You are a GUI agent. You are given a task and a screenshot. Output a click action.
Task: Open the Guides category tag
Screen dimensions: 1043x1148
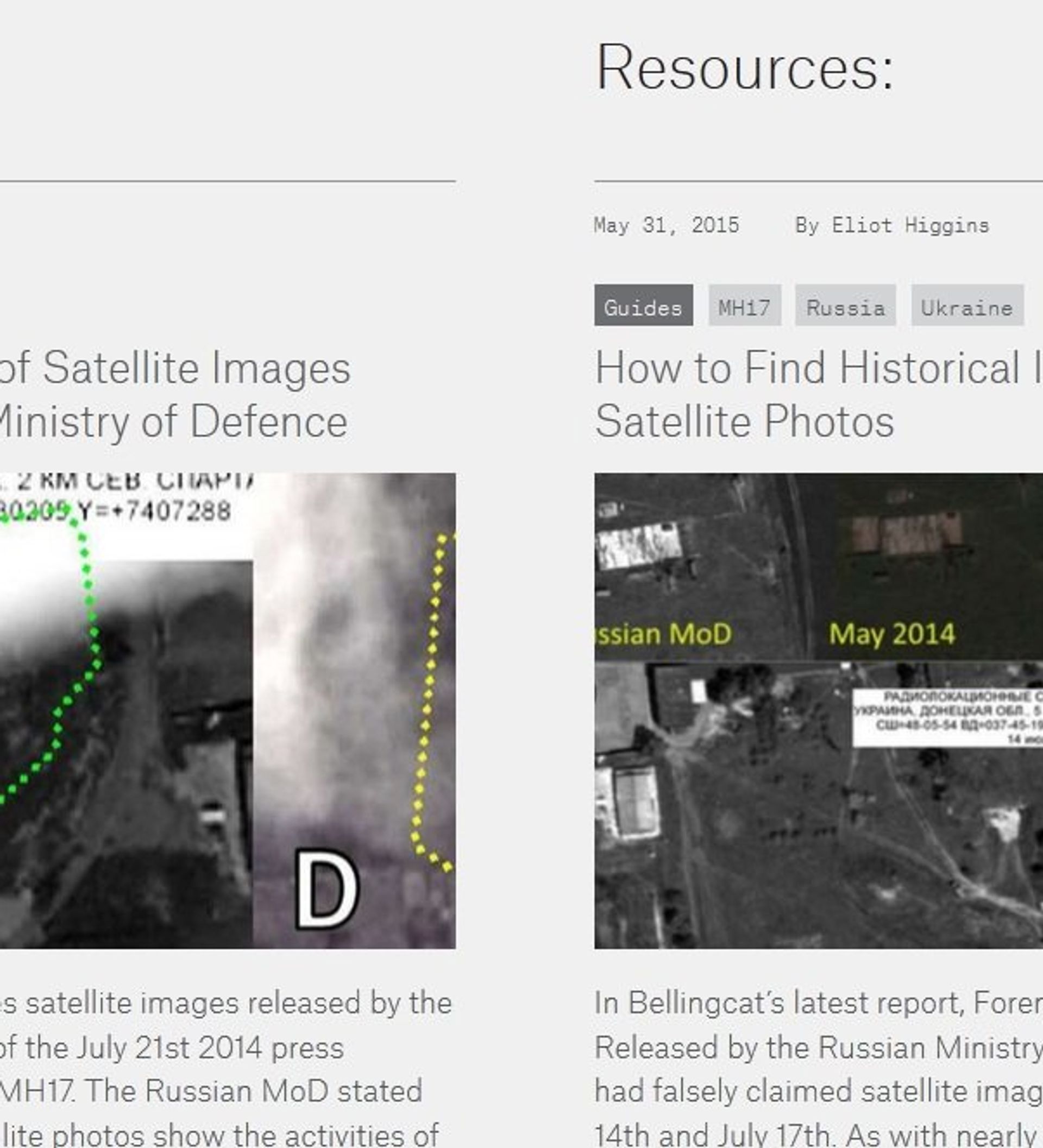(x=643, y=305)
